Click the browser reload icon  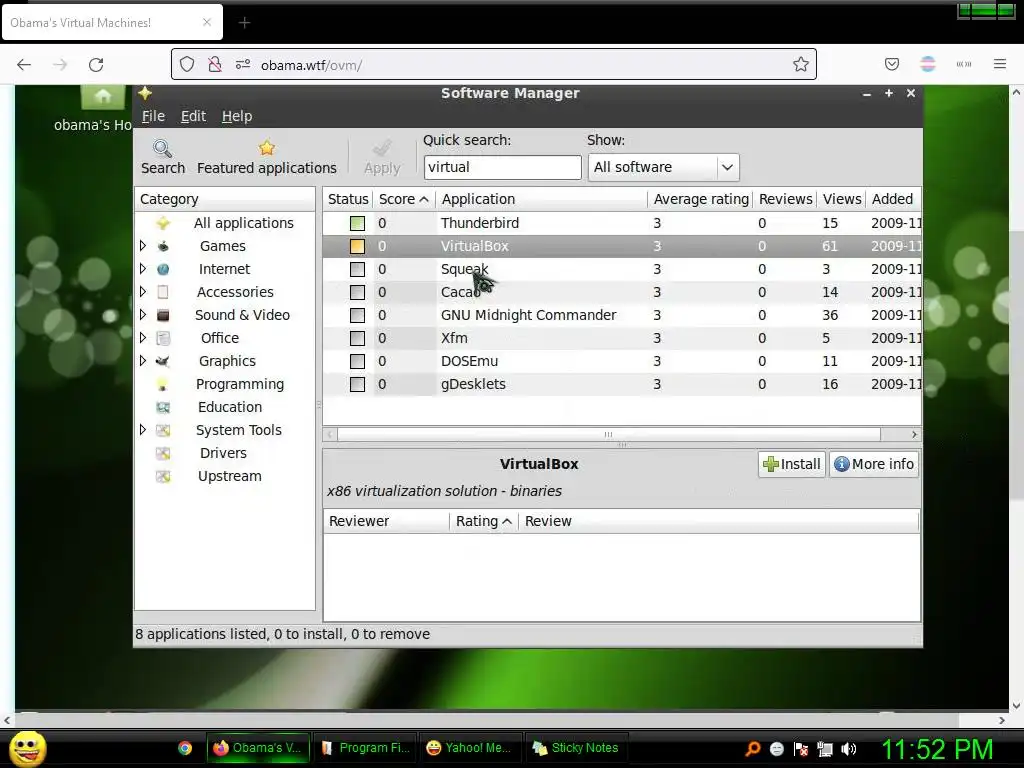point(96,65)
